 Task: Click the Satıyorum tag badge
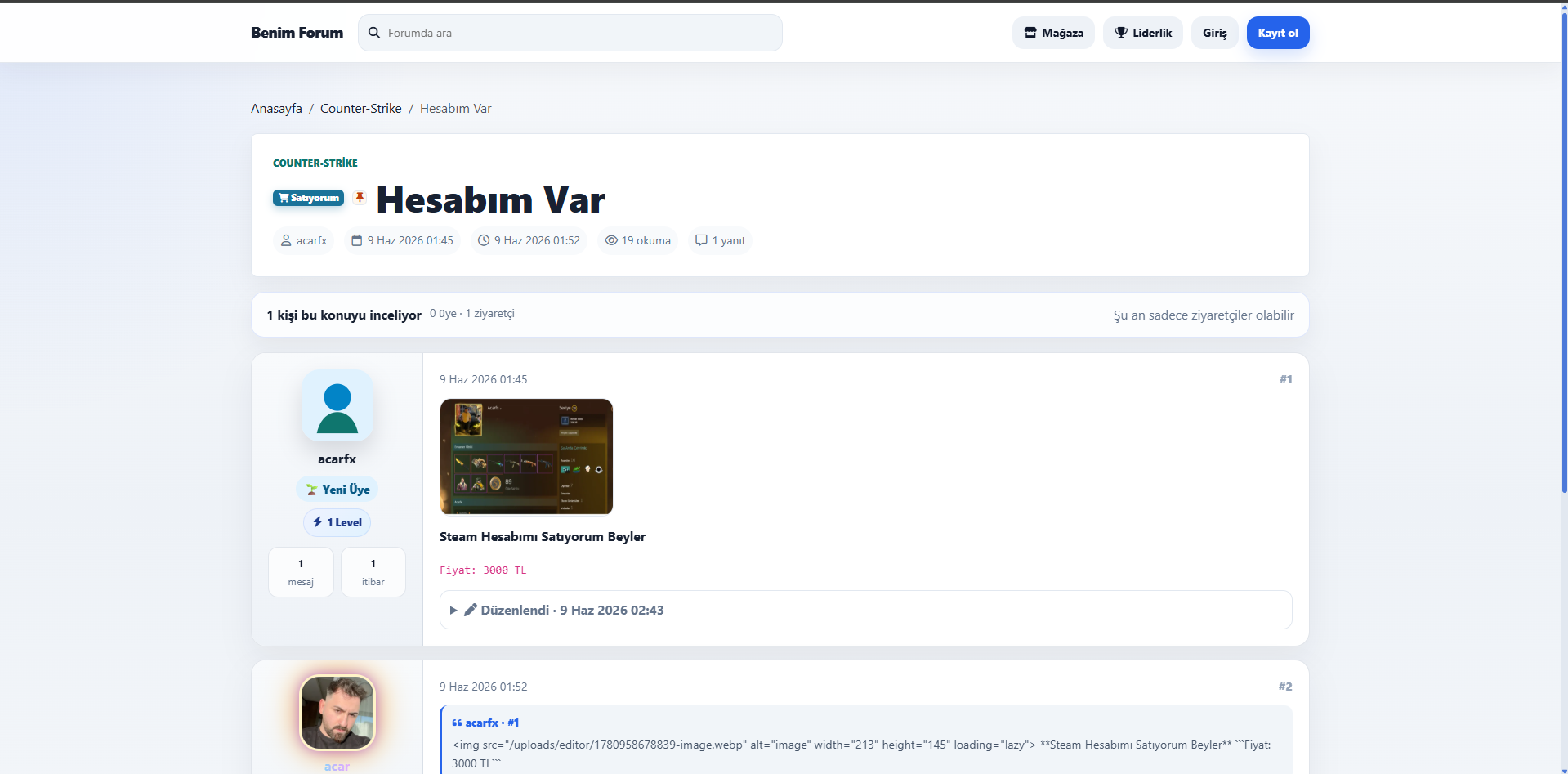pos(308,198)
